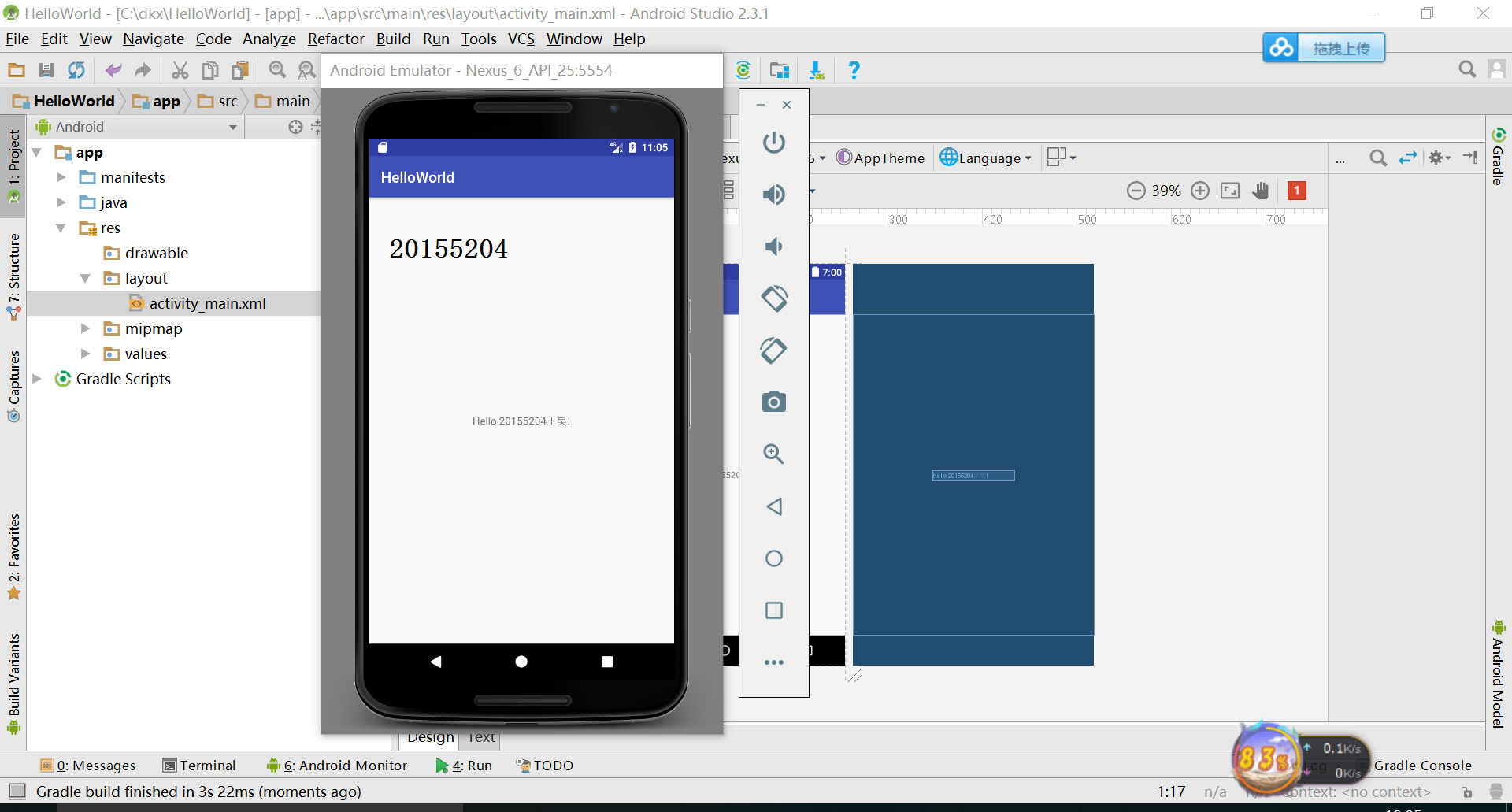The image size is (1512, 812).
Task: Open the Project Structure toolbar icon
Action: pyautogui.click(x=780, y=70)
